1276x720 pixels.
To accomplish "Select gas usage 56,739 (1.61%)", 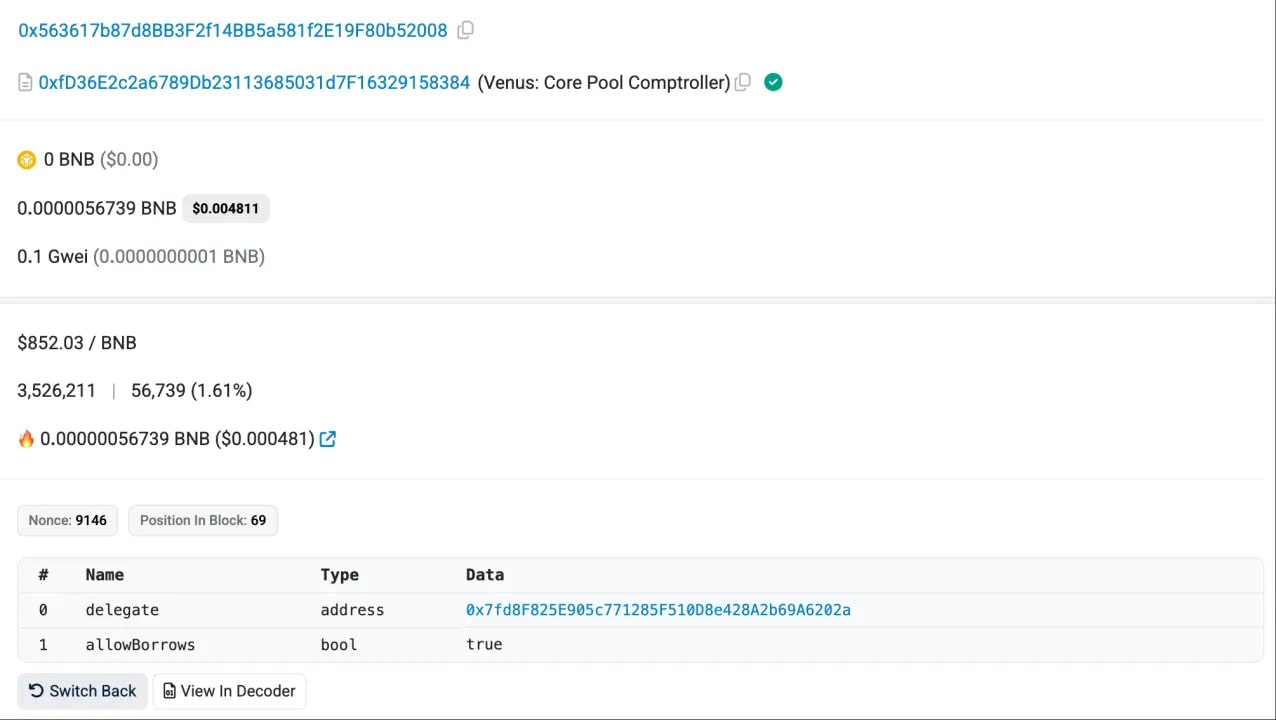I will coord(192,391).
